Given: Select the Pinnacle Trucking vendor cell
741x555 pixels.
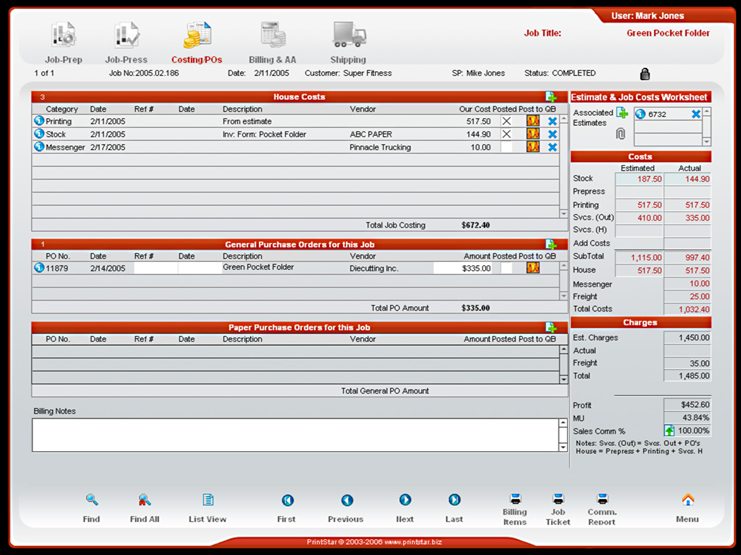Looking at the screenshot, I should tap(380, 147).
